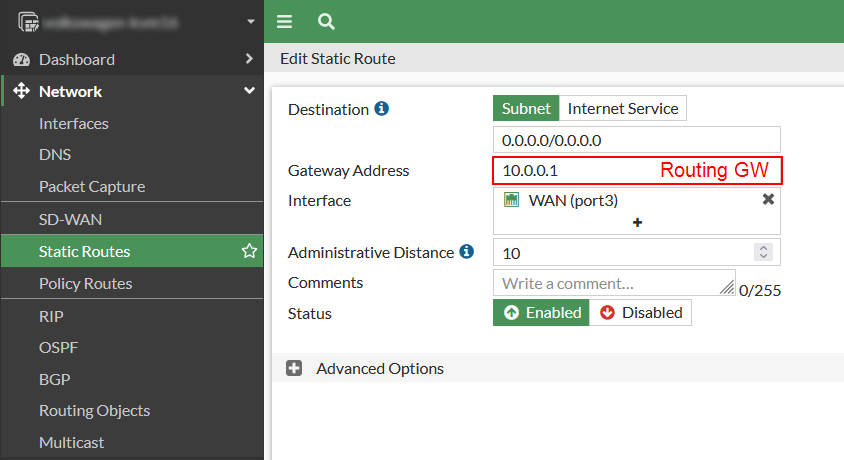Remove WAN (port3) interface with X

tap(768, 199)
